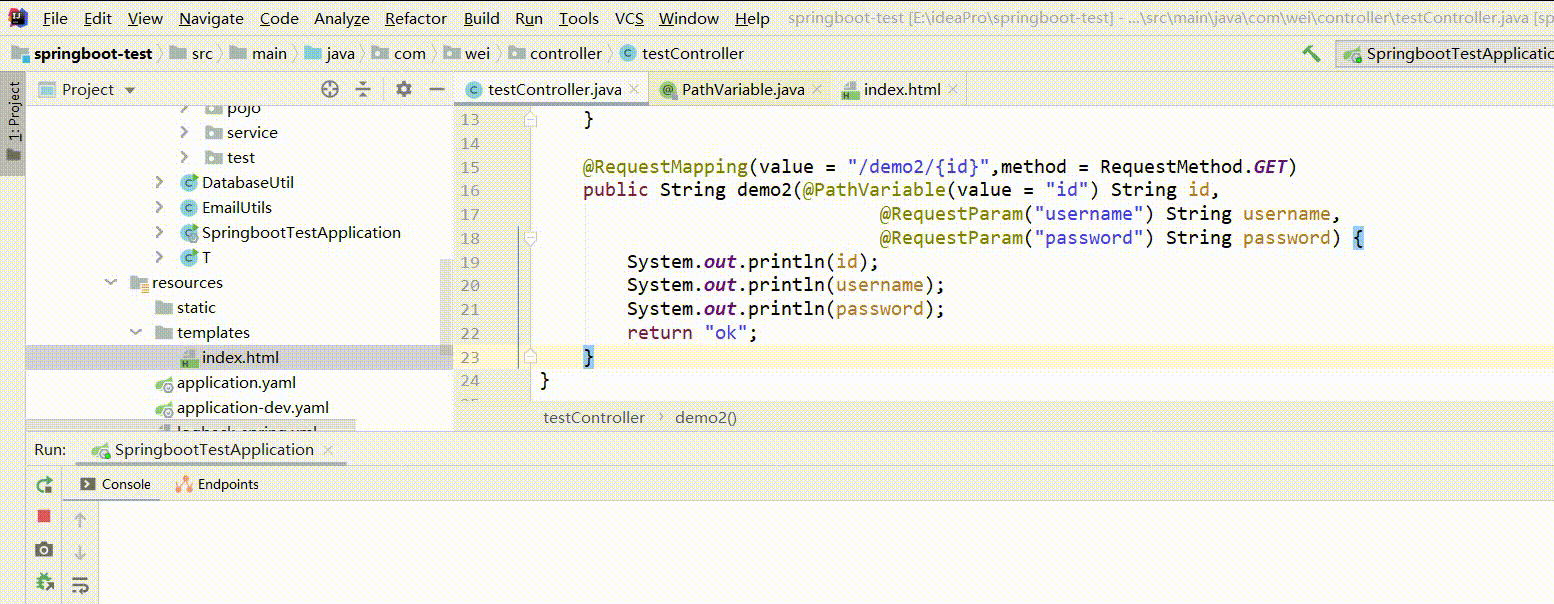
Task: Collapse all in Project panel
Action: click(x=363, y=89)
